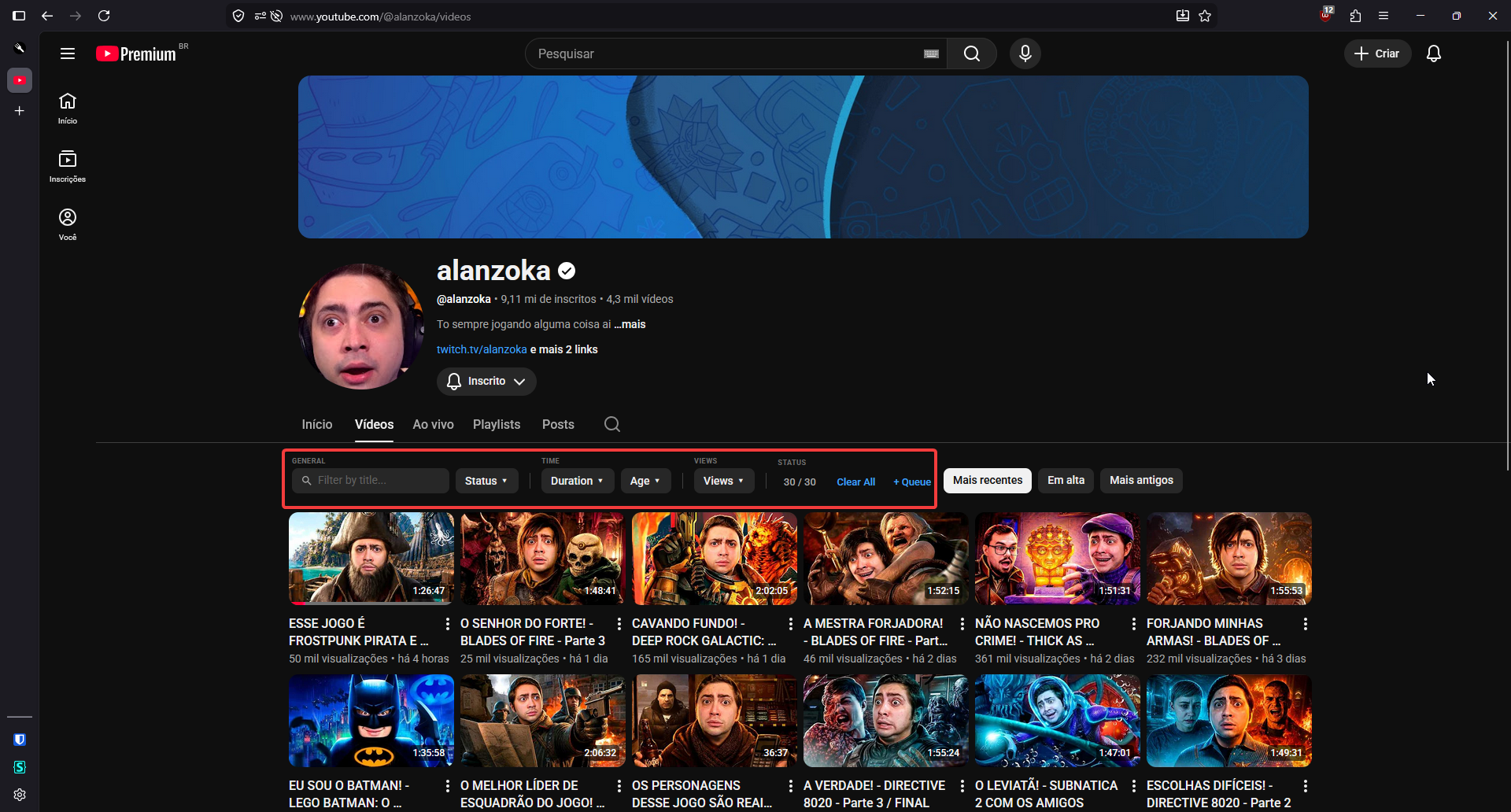The image size is (1511, 812).
Task: Open options for FORJANDO MINHAS ARMAS video
Action: (x=1306, y=624)
